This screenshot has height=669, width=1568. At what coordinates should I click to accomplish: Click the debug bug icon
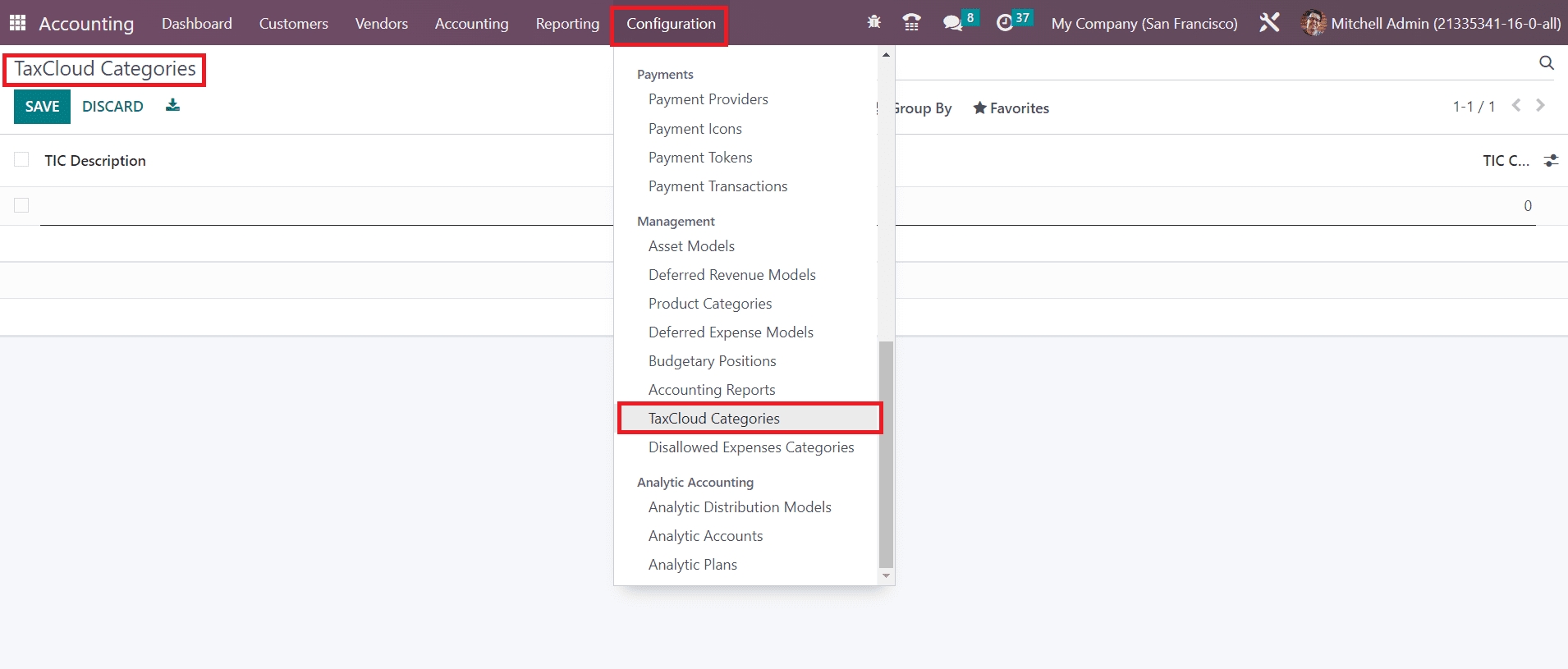point(873,22)
